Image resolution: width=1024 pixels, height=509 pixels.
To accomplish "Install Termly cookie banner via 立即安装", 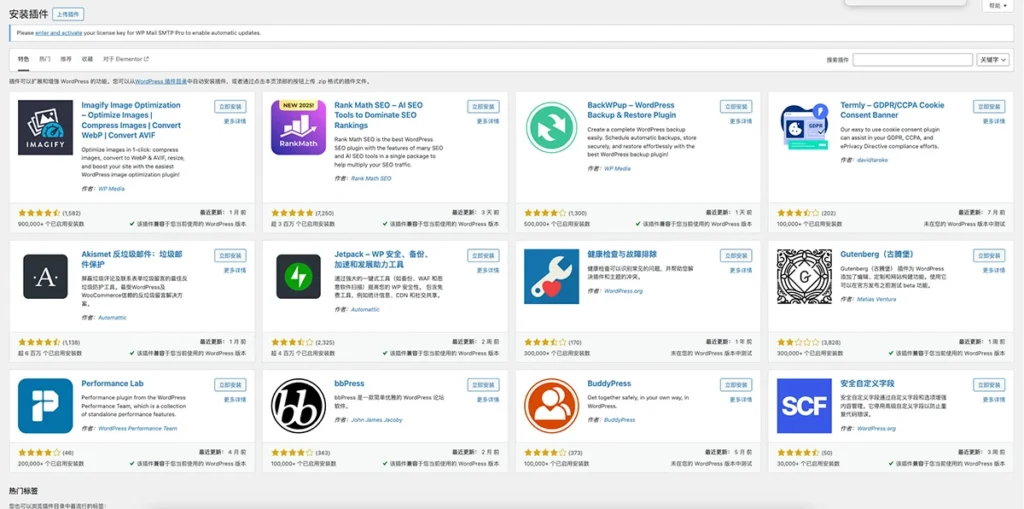I will (989, 107).
